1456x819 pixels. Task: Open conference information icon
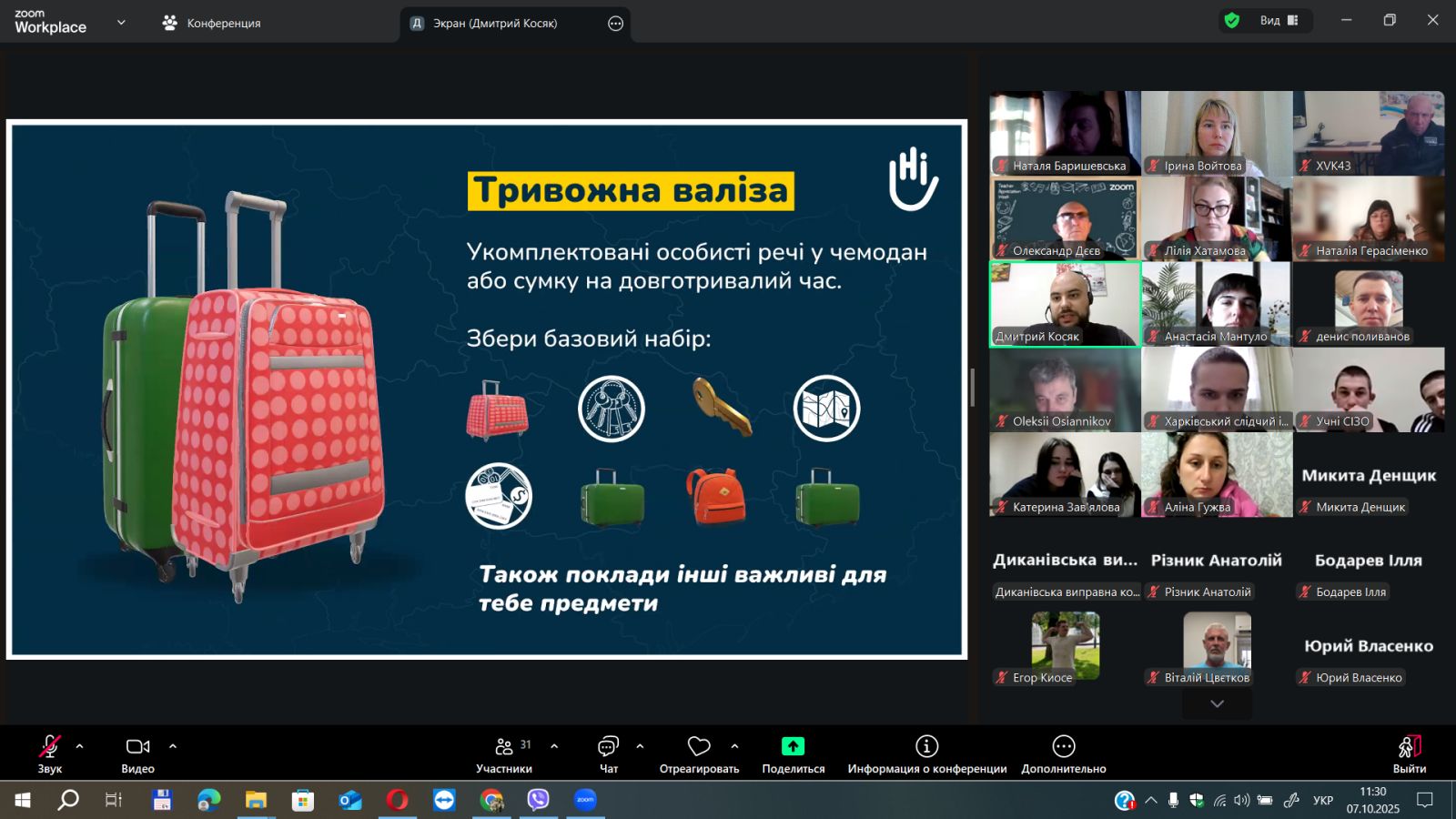(926, 747)
